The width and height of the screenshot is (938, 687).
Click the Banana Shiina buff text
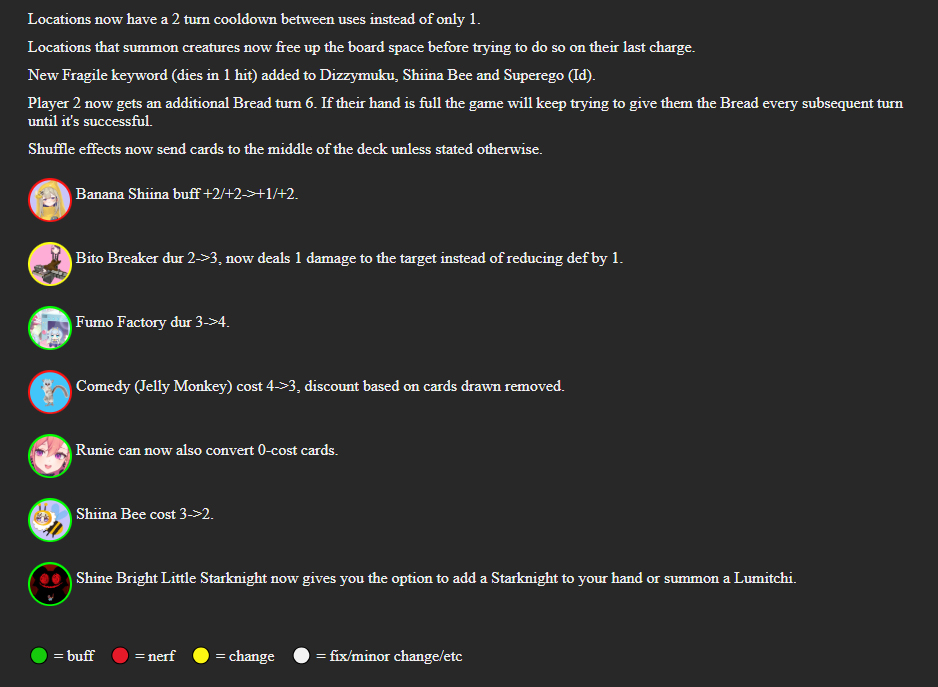coord(187,194)
